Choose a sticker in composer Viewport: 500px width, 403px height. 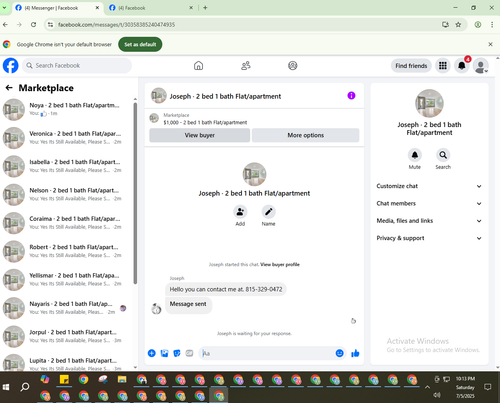tap(177, 353)
